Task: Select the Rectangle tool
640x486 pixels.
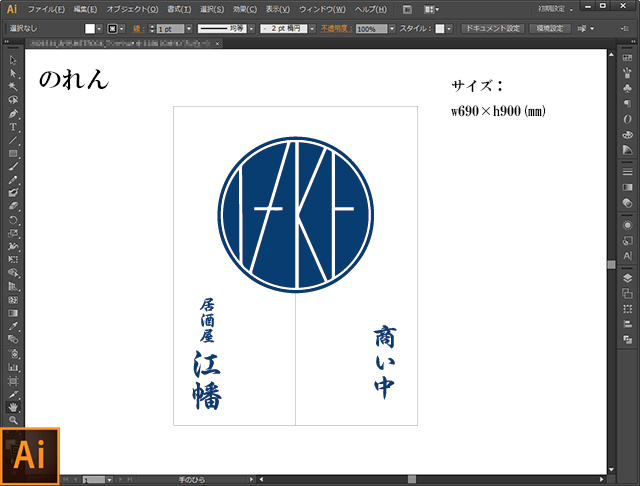Action: click(x=13, y=153)
